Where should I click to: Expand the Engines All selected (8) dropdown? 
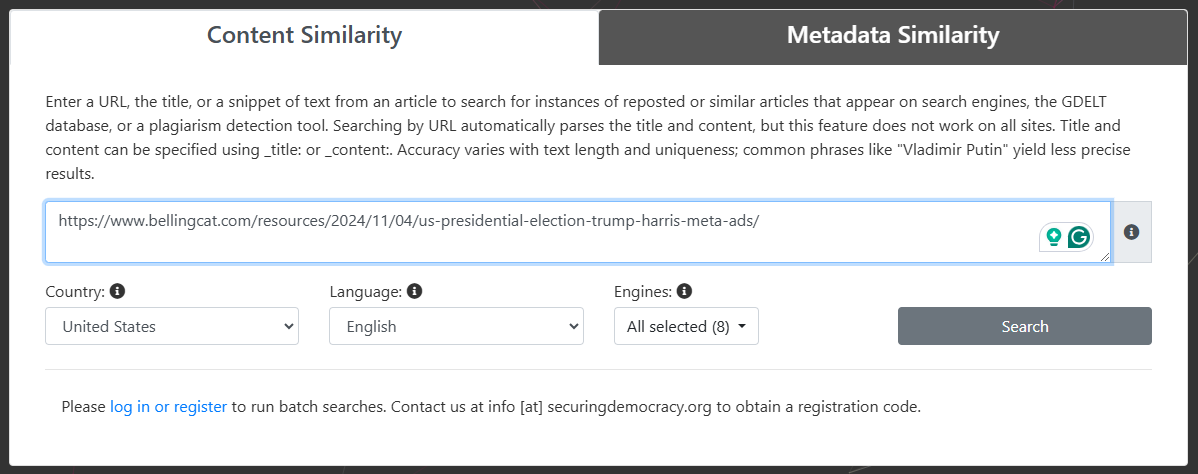coord(685,326)
